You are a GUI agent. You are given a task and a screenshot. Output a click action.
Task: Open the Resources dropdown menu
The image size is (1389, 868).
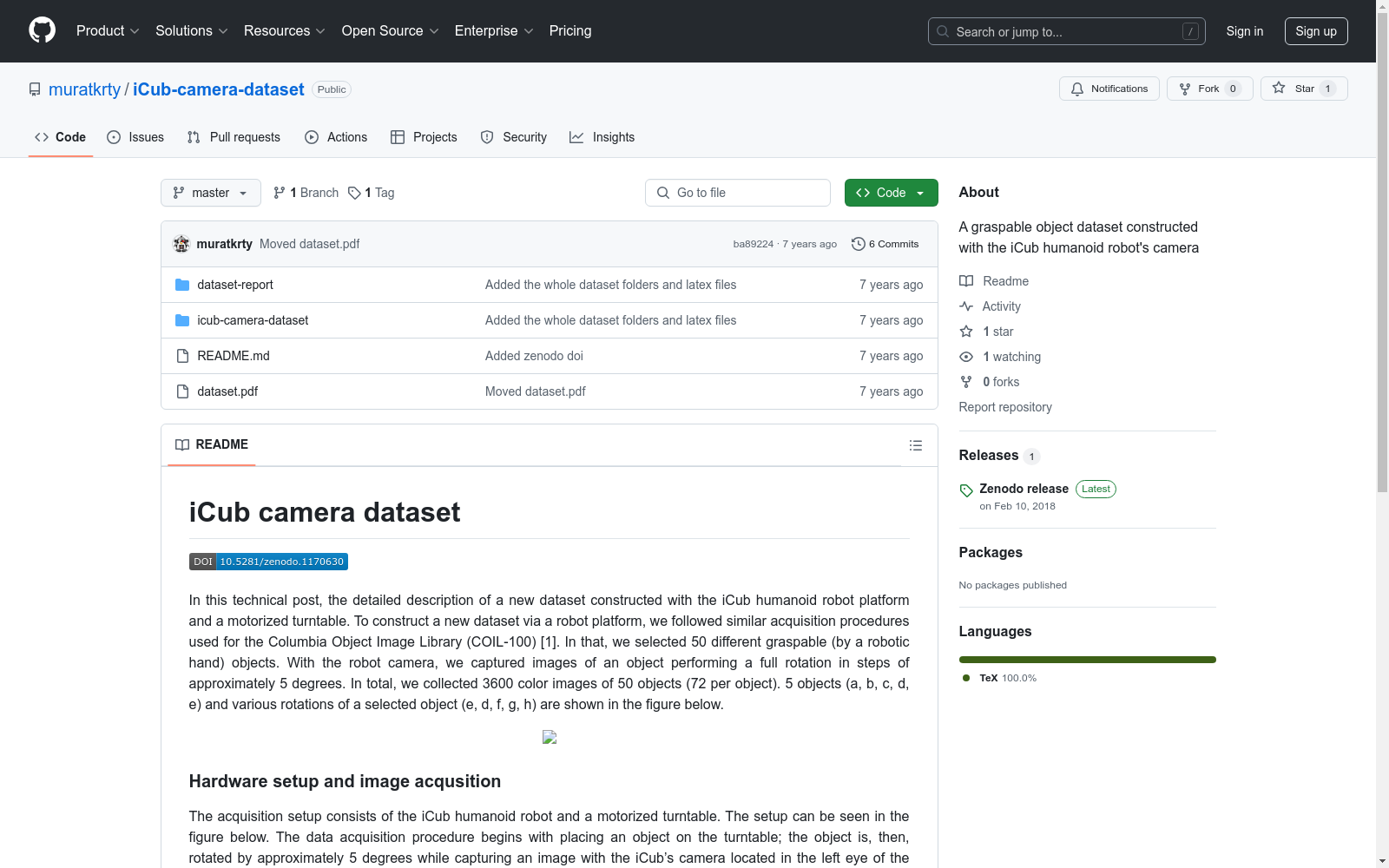[284, 31]
